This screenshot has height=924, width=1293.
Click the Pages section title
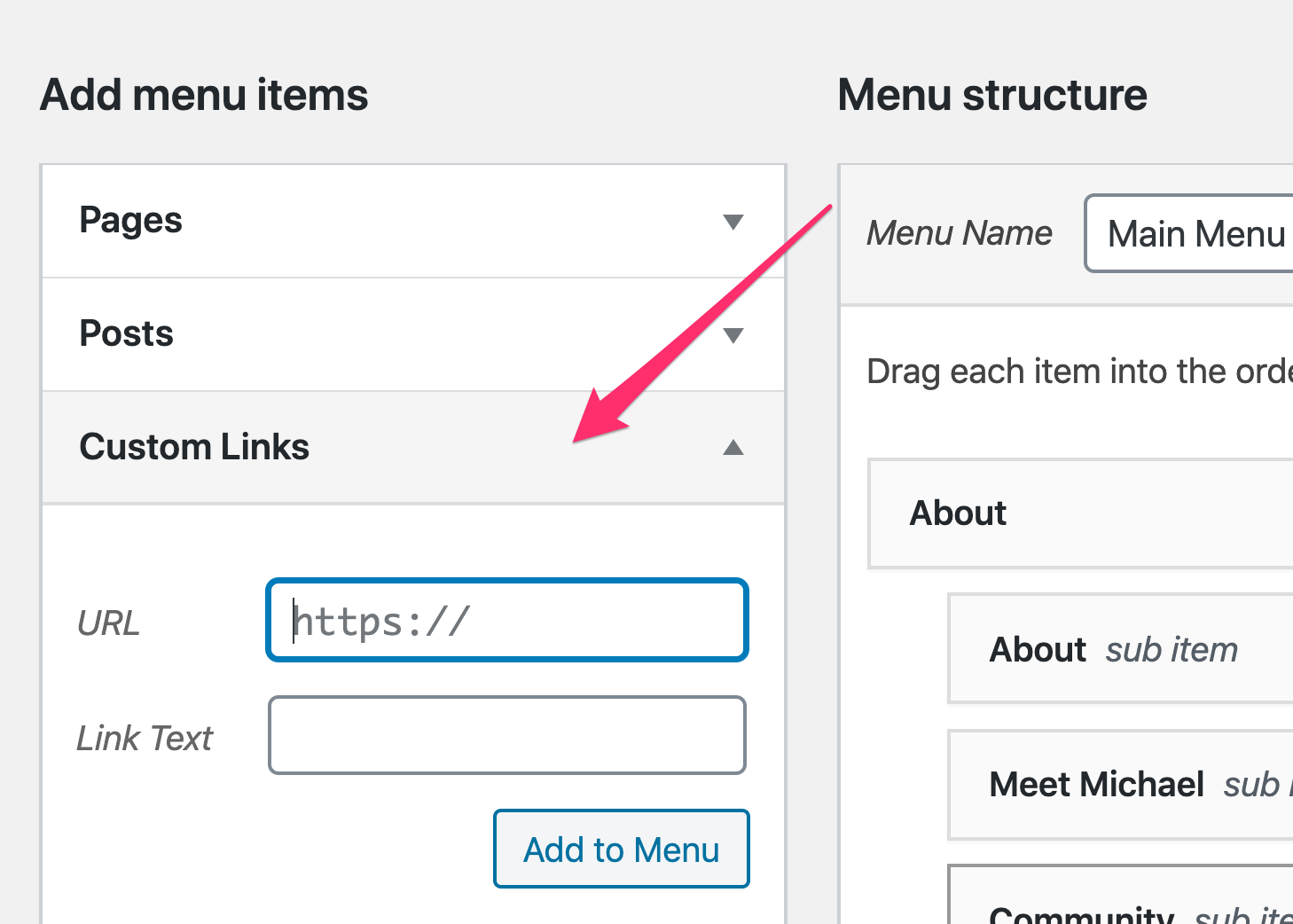coord(130,220)
